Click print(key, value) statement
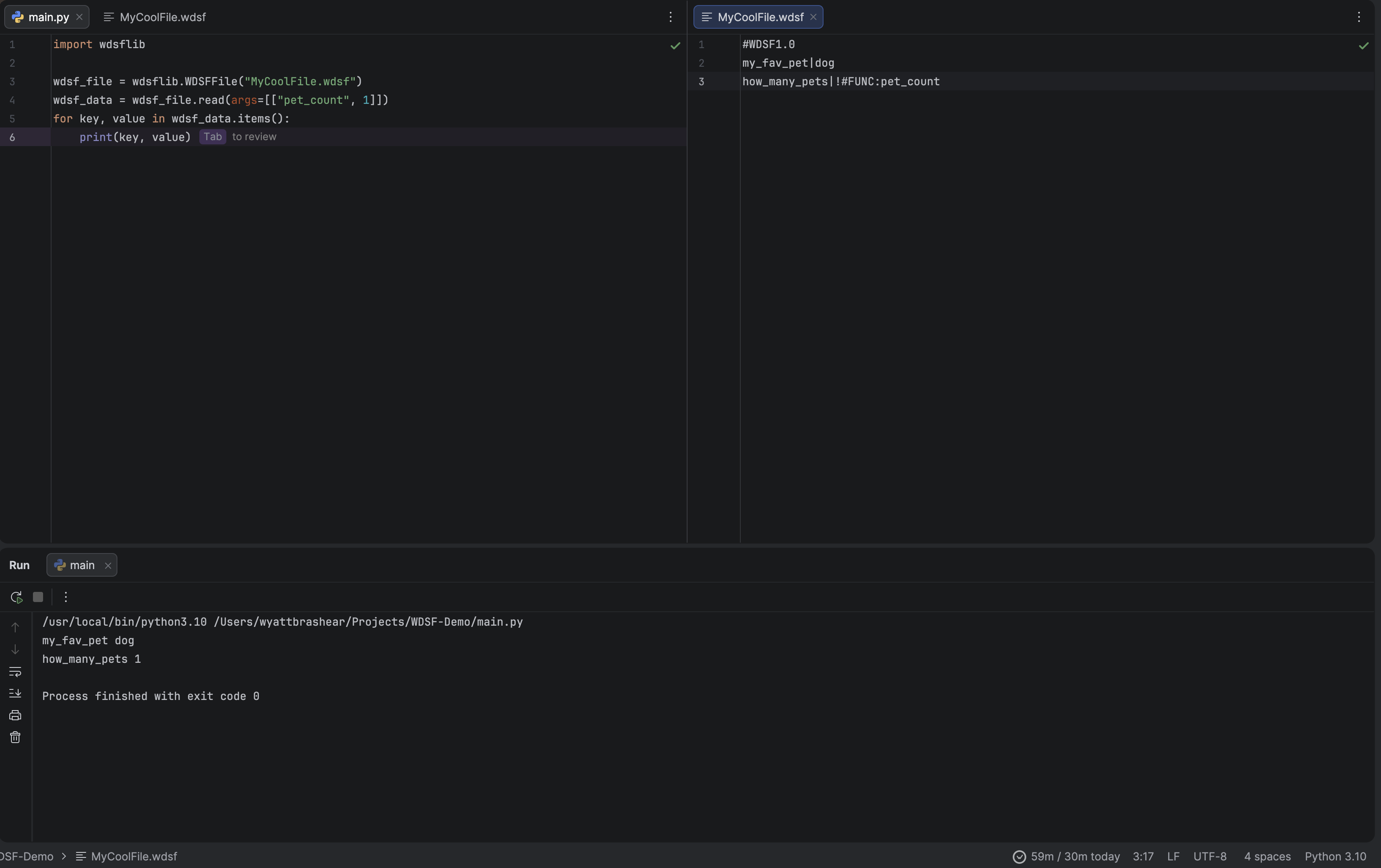This screenshot has height=868, width=1381. click(135, 137)
